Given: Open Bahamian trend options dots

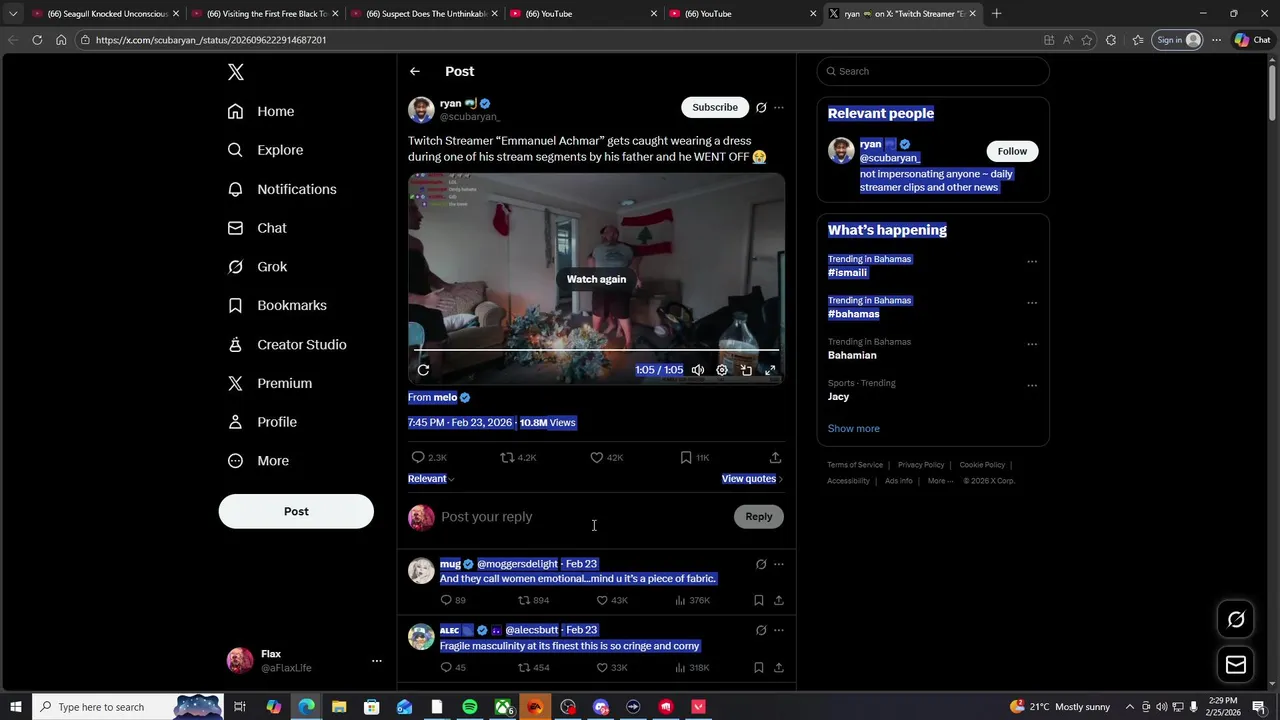Looking at the screenshot, I should (x=1032, y=344).
